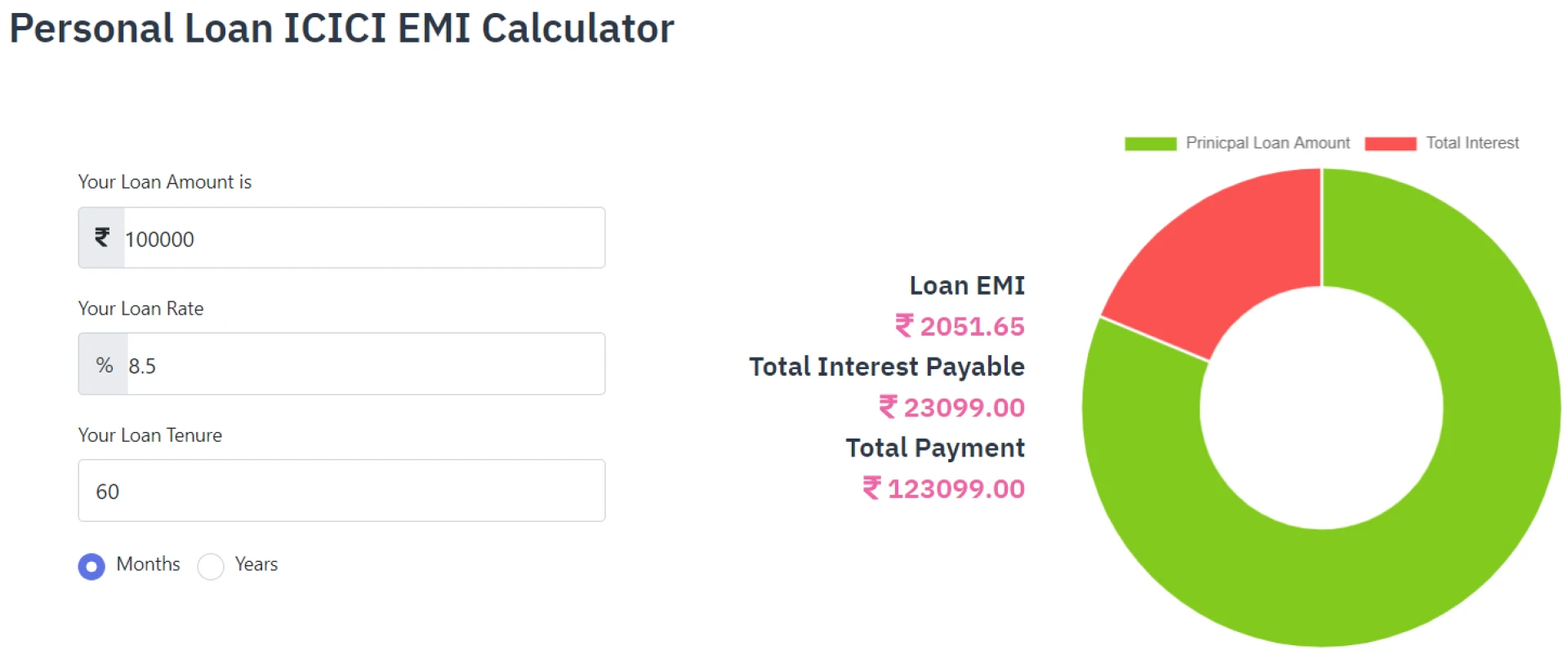Click the rupee icon before Total Interest value

tap(889, 408)
